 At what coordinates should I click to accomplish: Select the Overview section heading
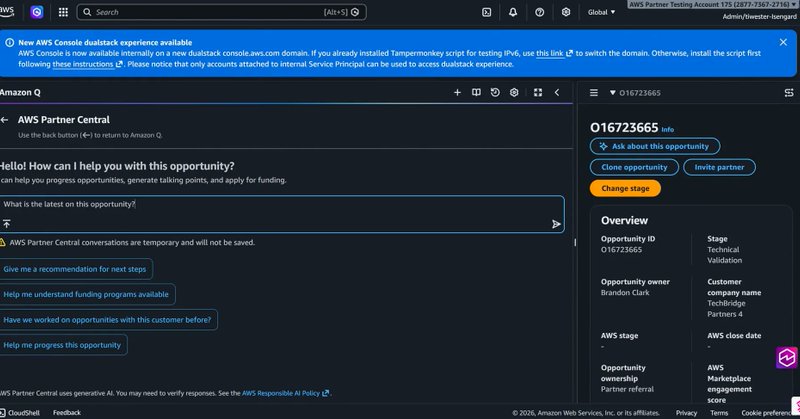[x=624, y=220]
